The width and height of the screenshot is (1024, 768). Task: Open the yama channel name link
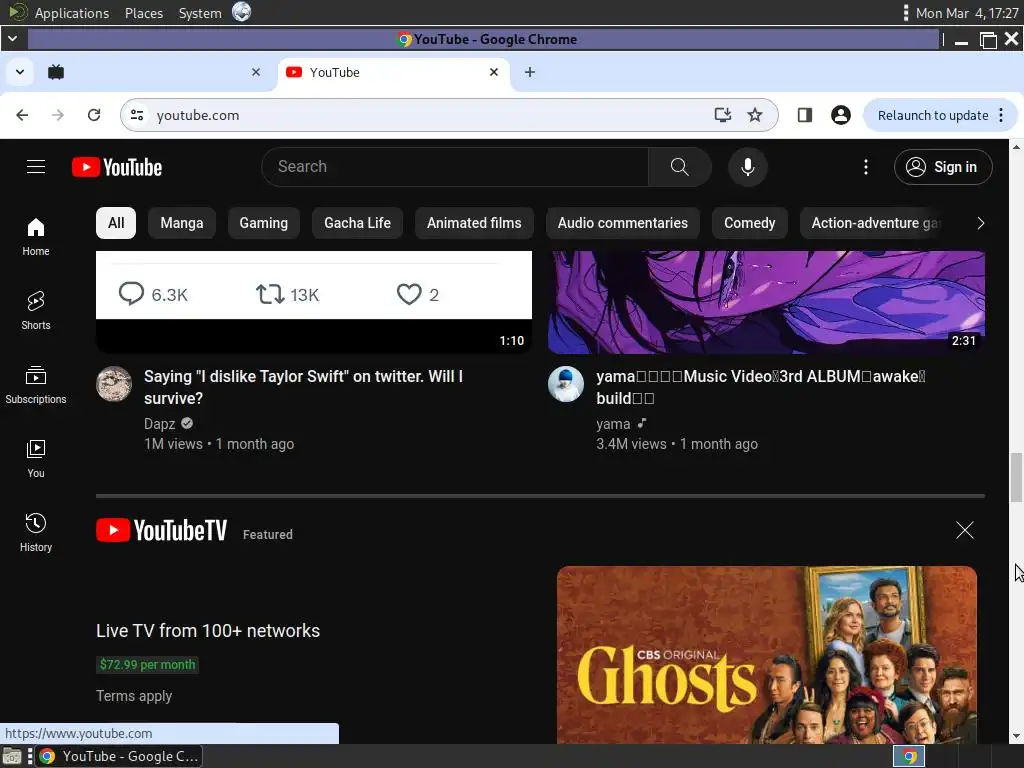coord(613,424)
